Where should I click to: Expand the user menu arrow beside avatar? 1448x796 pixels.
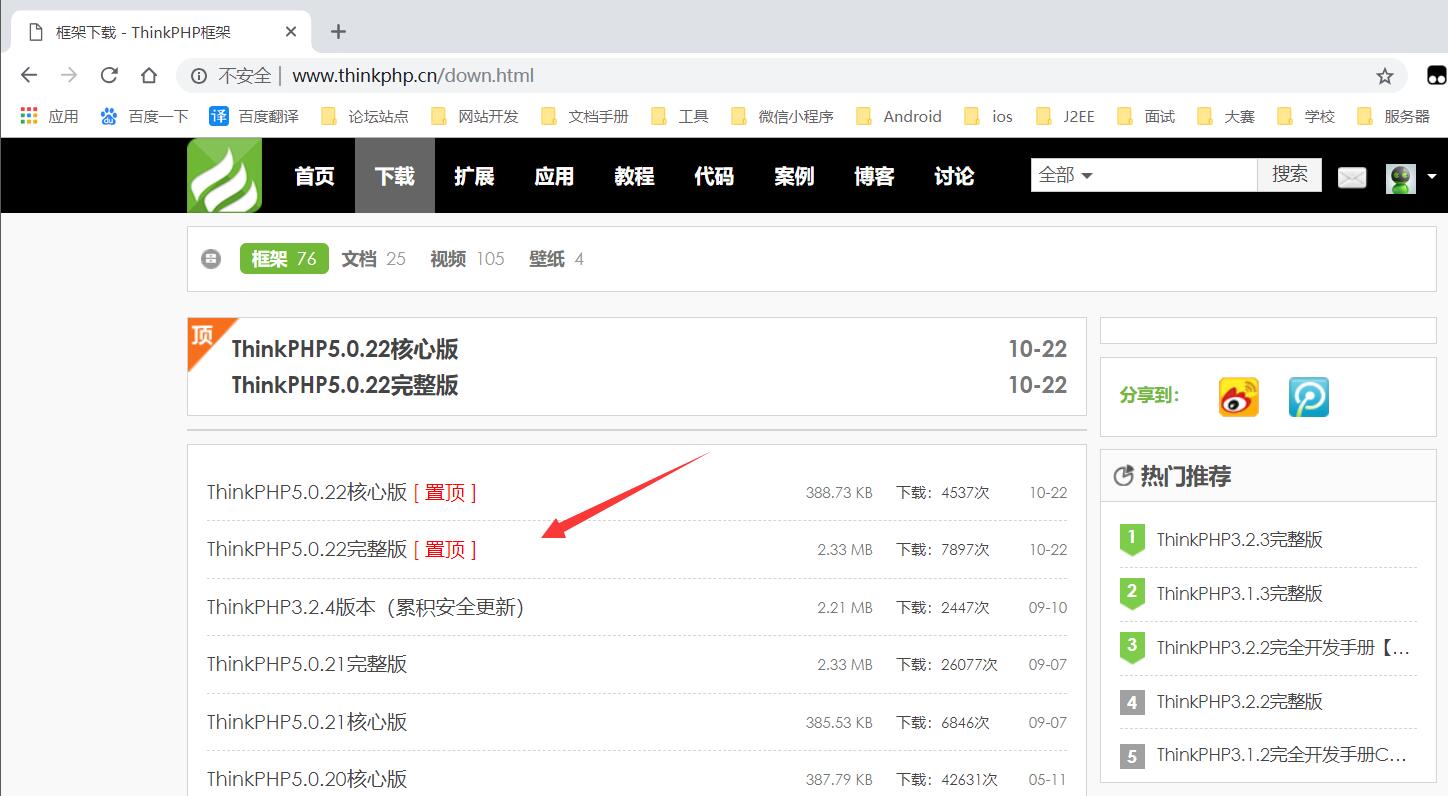click(x=1431, y=176)
